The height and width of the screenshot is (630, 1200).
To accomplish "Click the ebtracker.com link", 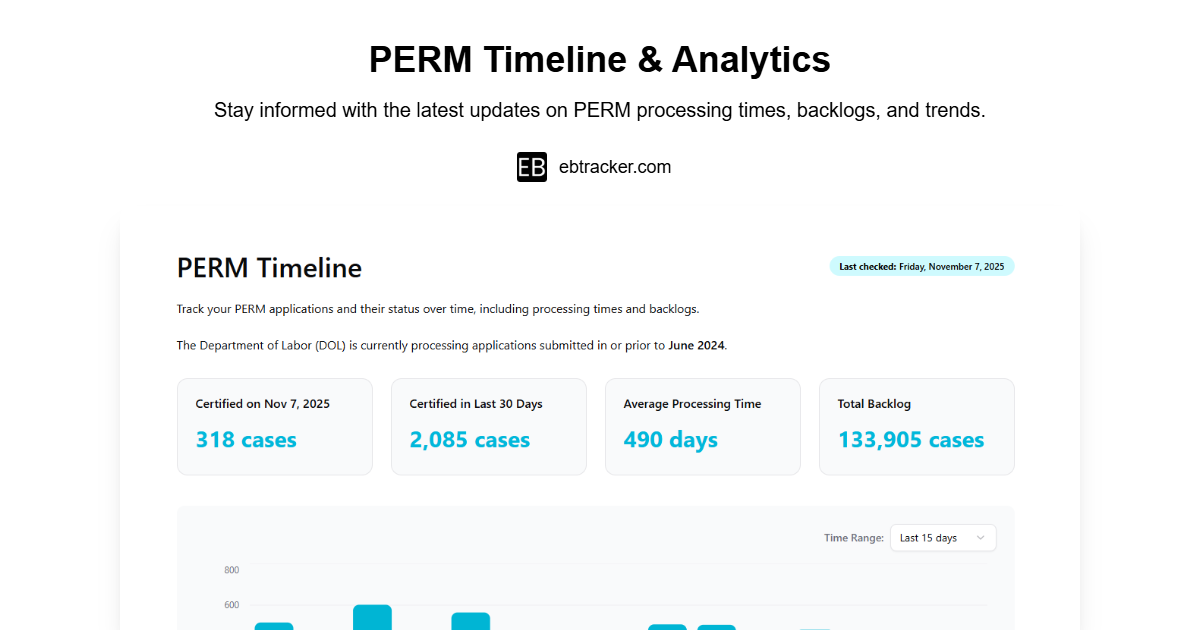I will tap(615, 167).
